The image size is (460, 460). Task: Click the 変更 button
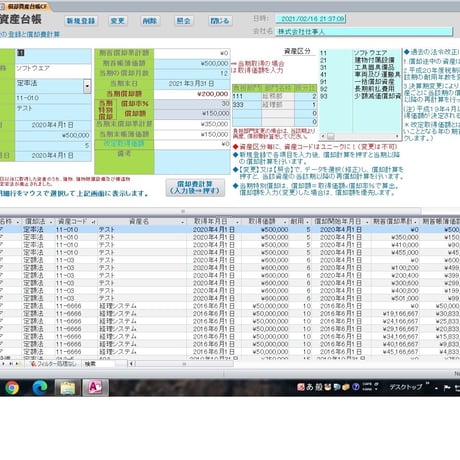[x=117, y=21]
